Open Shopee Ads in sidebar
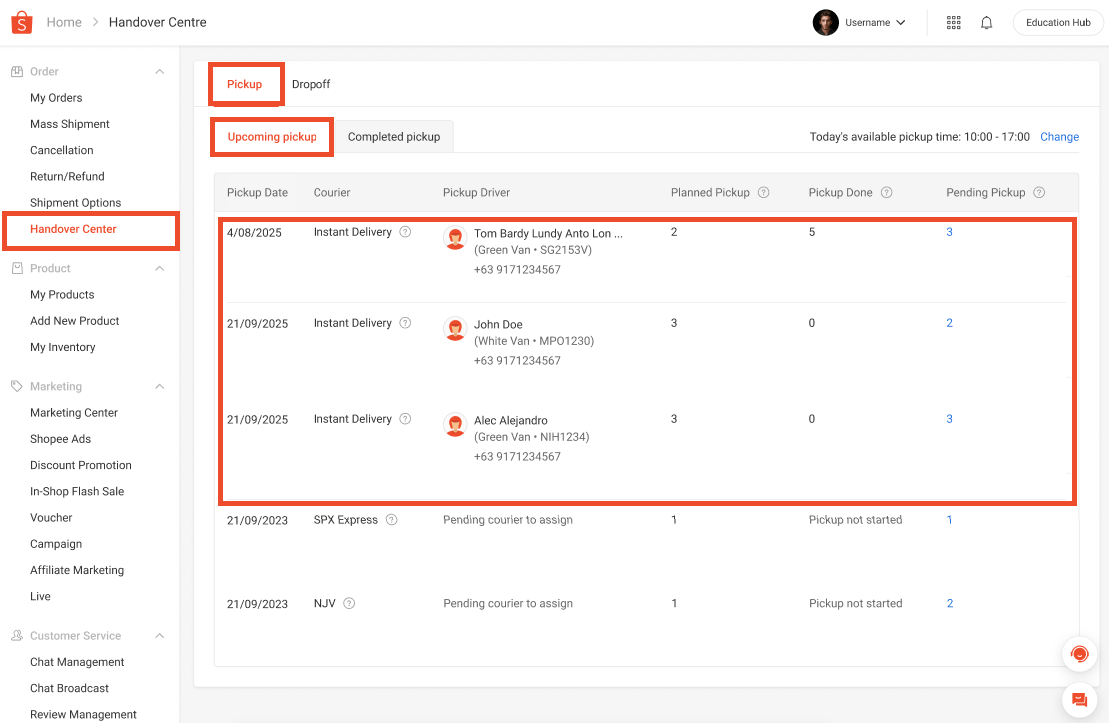 click(x=60, y=439)
